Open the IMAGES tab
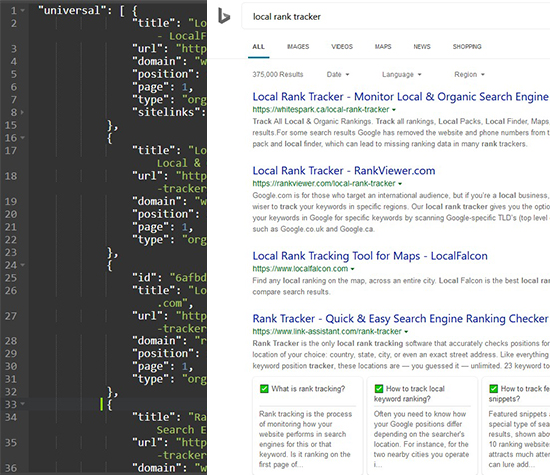The height and width of the screenshot is (475, 550). point(298,47)
